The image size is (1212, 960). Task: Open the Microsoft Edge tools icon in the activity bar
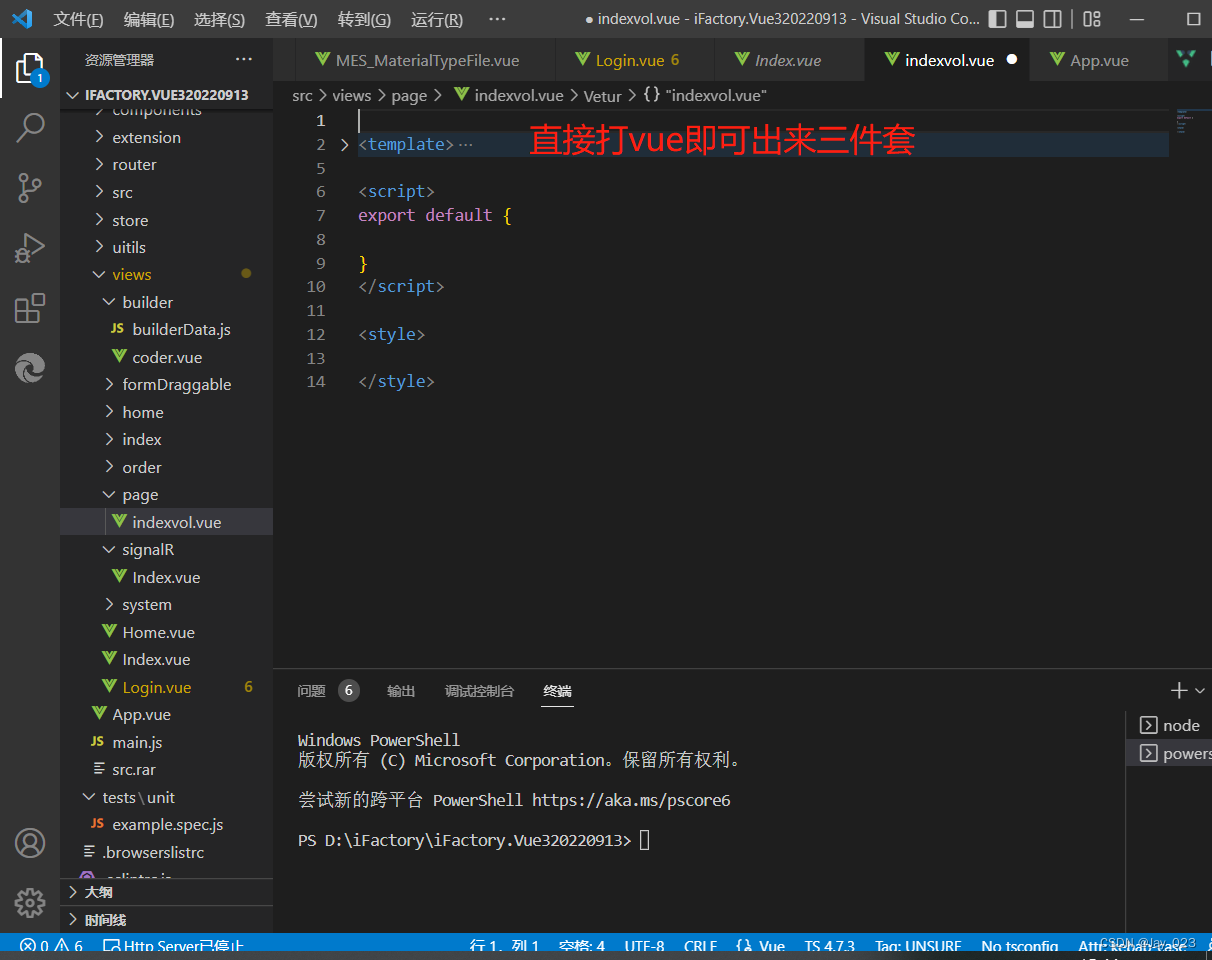click(30, 369)
